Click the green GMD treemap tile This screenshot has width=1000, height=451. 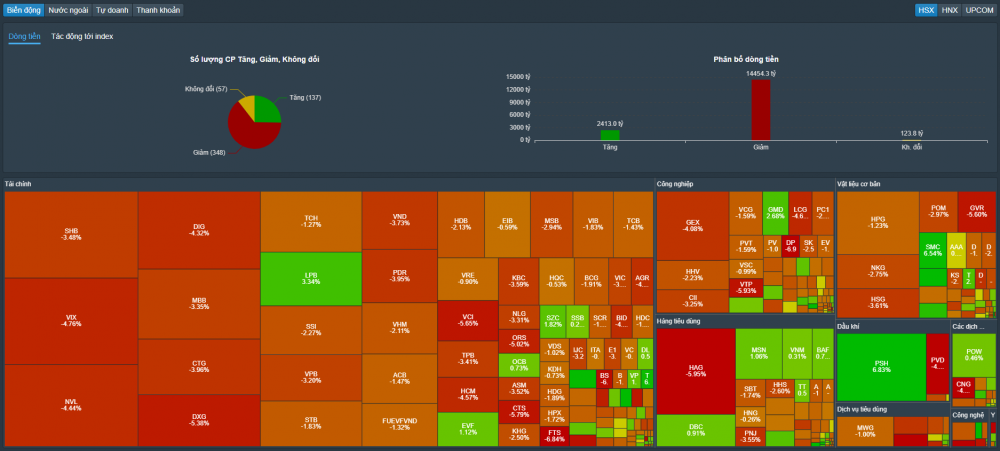(x=775, y=212)
